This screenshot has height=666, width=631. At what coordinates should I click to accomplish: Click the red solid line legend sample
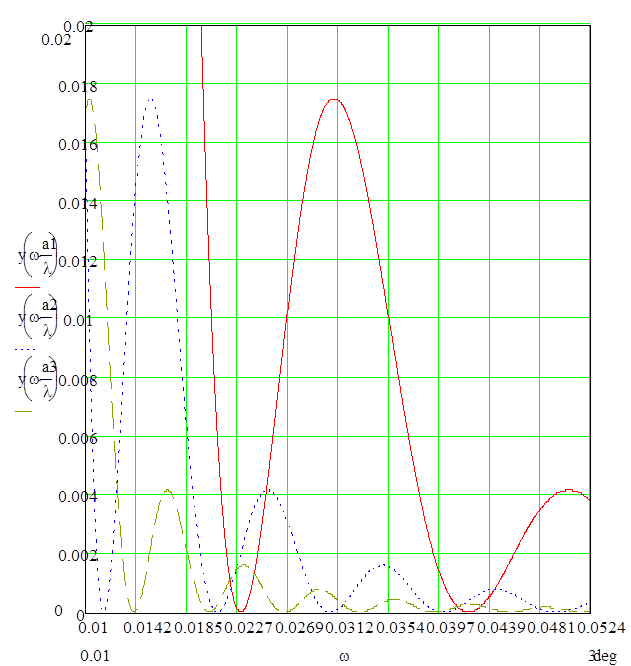[28, 288]
